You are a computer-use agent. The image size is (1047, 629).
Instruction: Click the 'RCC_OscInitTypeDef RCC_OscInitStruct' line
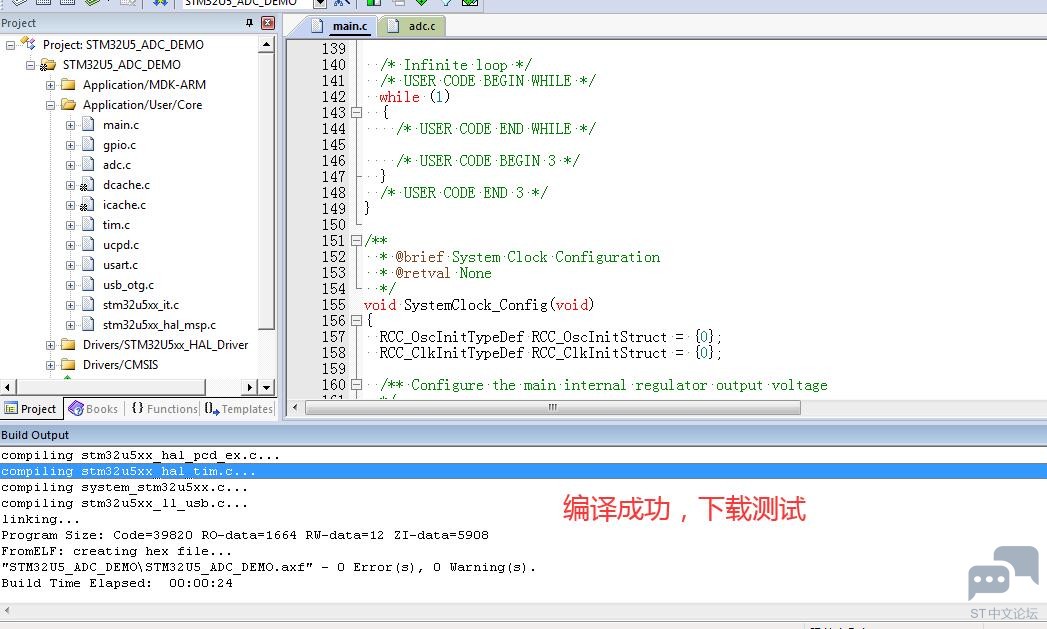pos(550,337)
